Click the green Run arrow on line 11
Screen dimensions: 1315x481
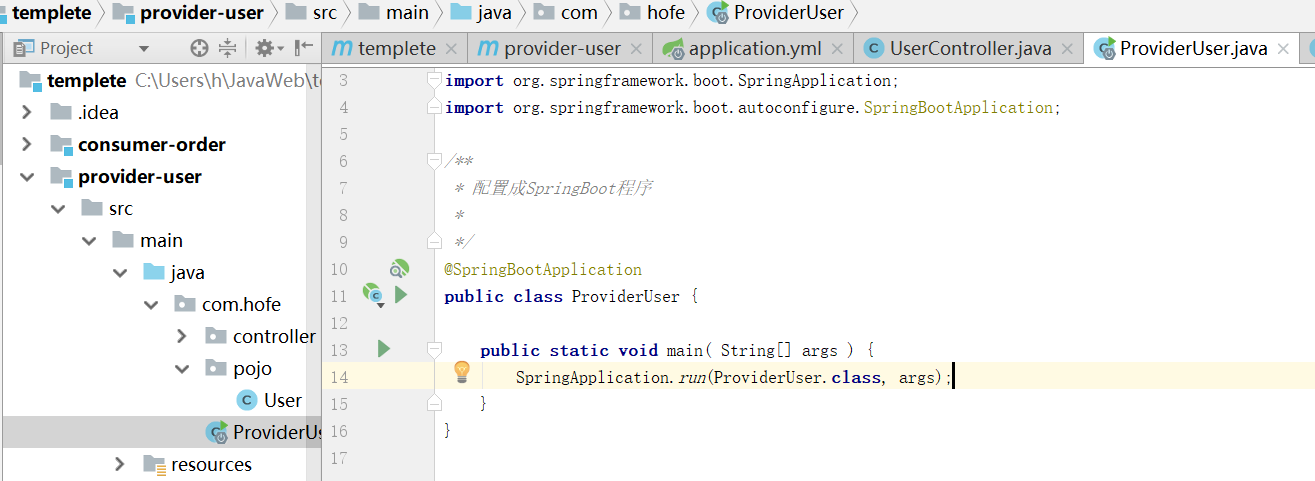401,295
